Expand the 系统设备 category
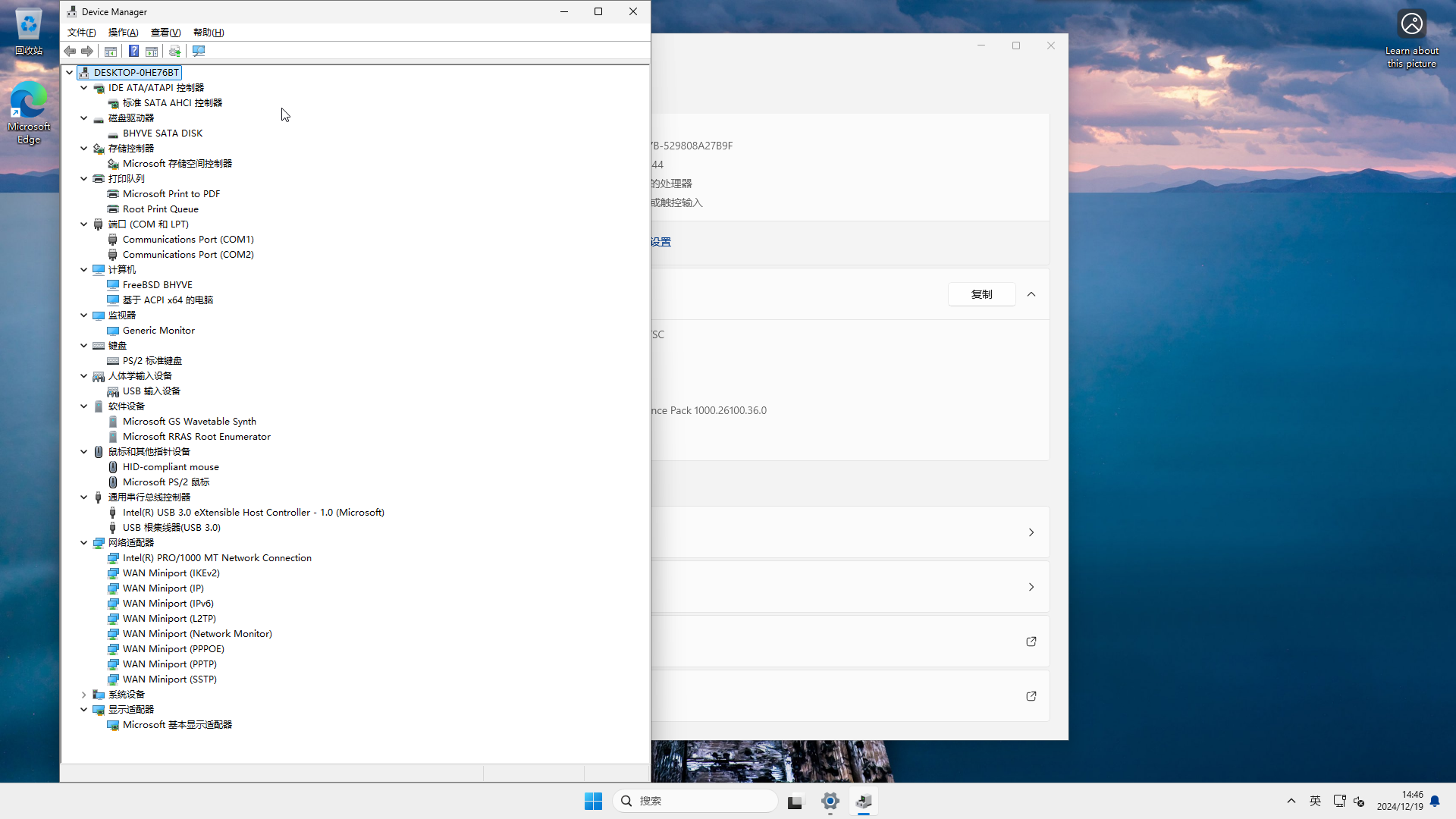This screenshot has height=819, width=1456. coord(84,695)
